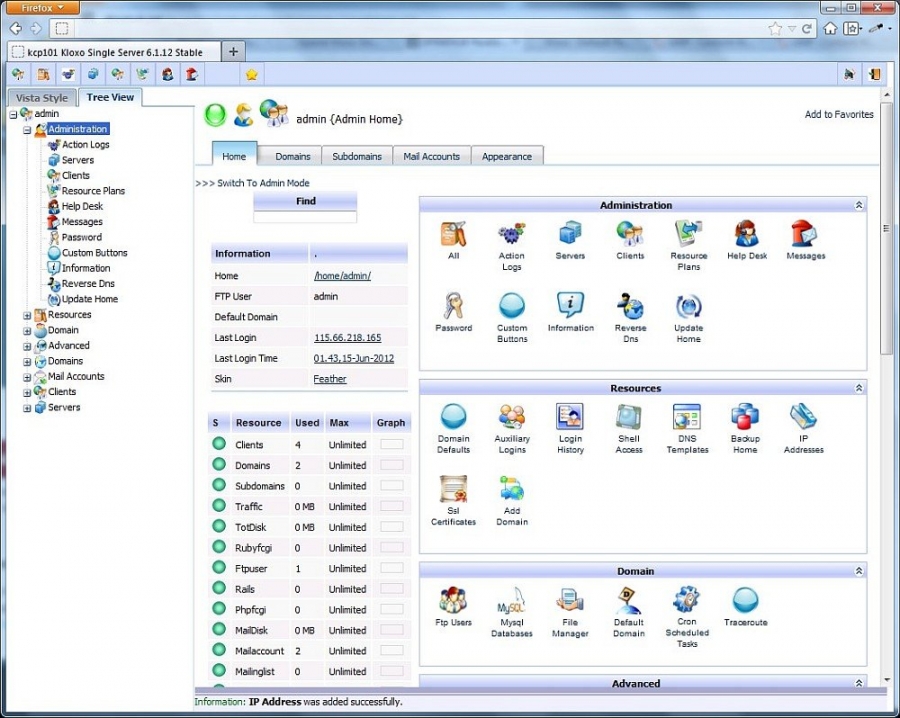The image size is (900, 718).
Task: Open the /home/admin/ home directory link
Action: pyautogui.click(x=342, y=276)
